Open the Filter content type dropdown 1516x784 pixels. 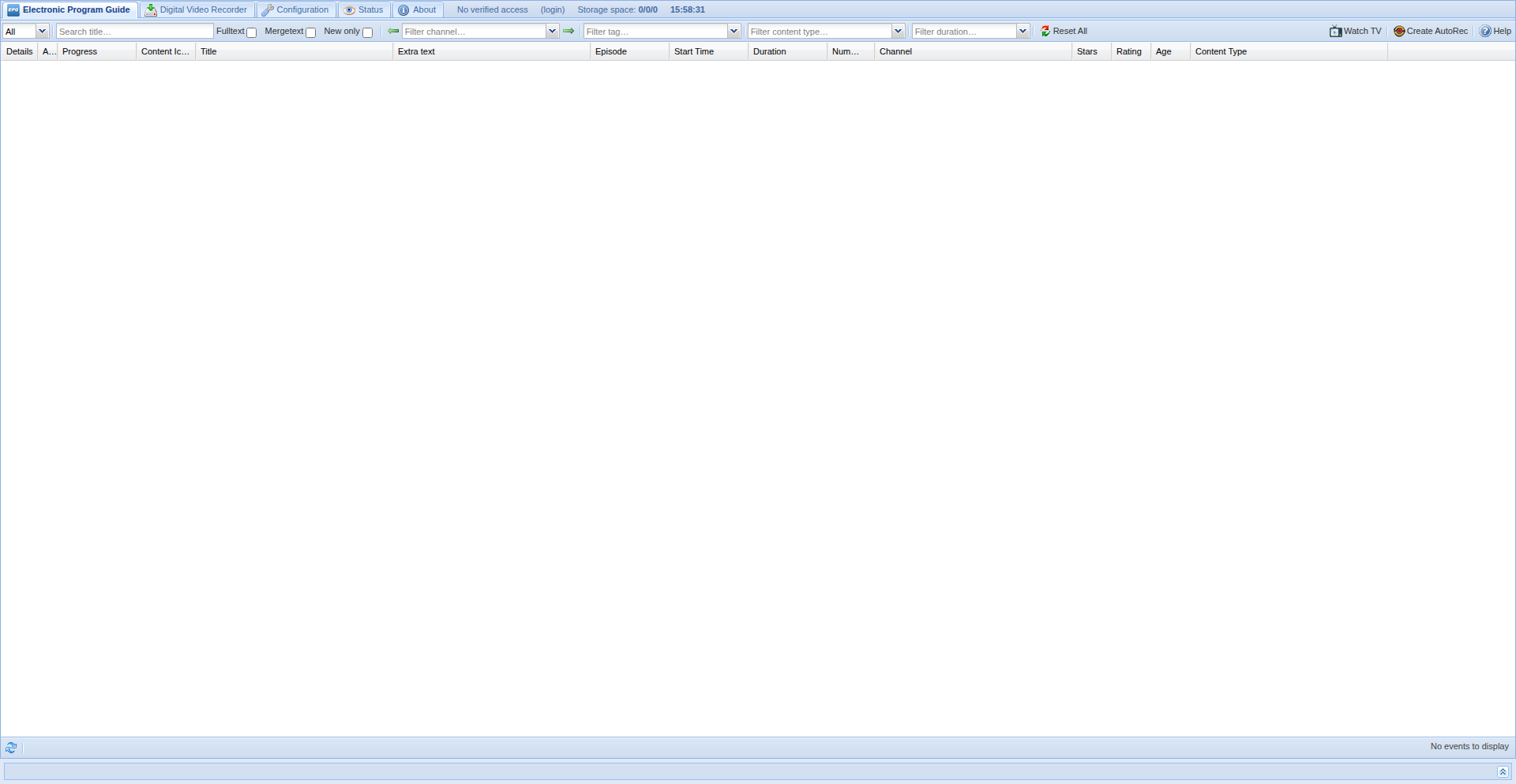898,32
